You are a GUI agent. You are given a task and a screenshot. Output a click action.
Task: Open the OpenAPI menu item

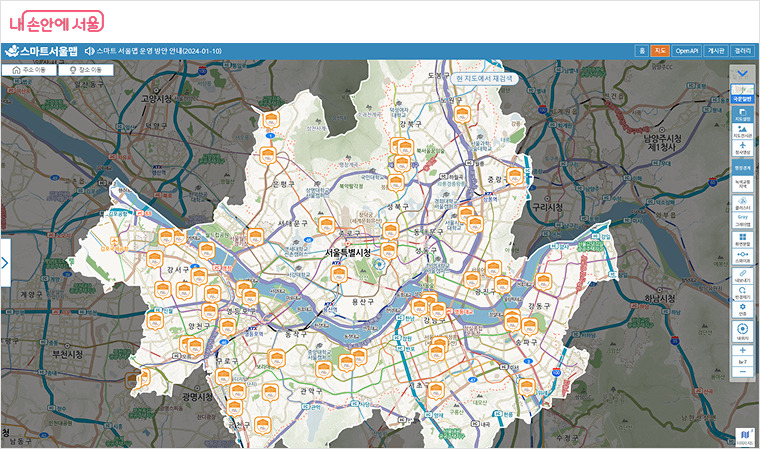coord(686,50)
